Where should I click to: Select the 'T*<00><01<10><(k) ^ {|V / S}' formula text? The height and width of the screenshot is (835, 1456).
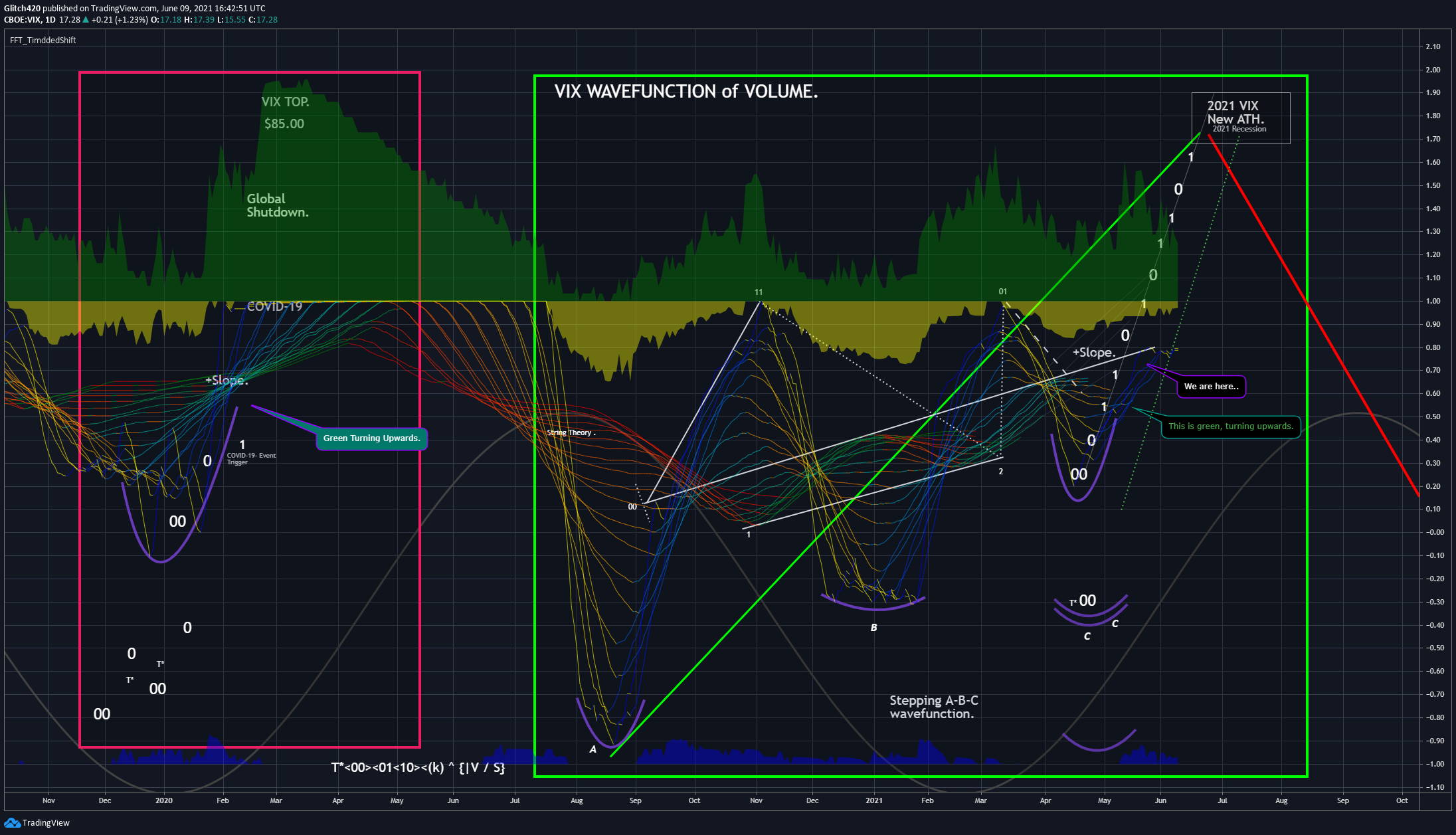tap(418, 767)
